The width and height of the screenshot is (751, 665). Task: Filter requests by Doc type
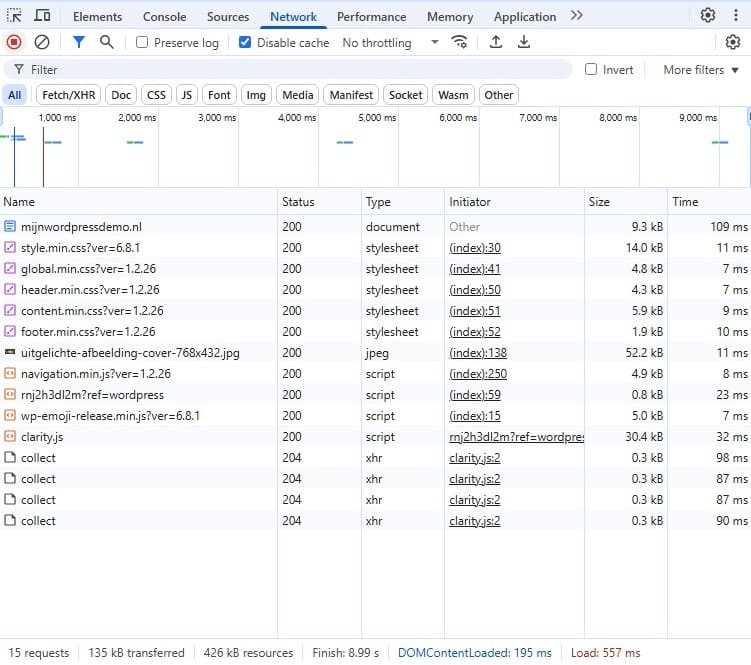click(x=121, y=95)
